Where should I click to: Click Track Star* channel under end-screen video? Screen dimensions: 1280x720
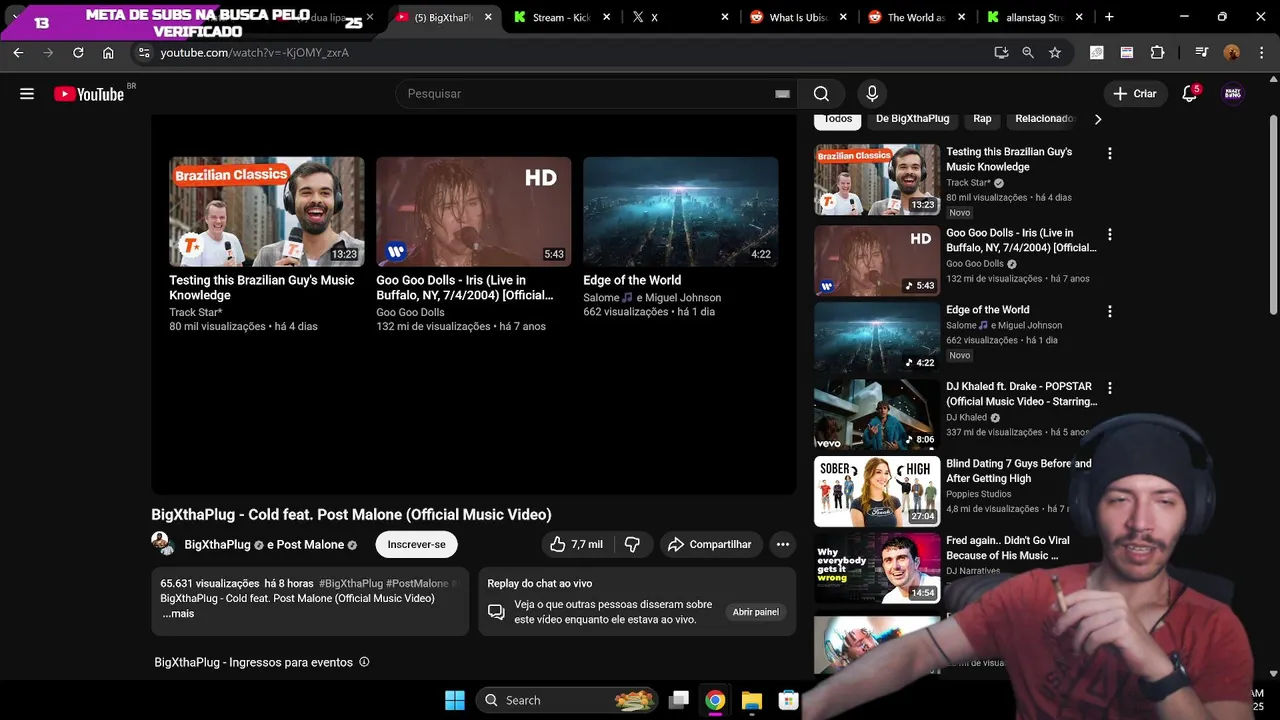tap(196, 312)
